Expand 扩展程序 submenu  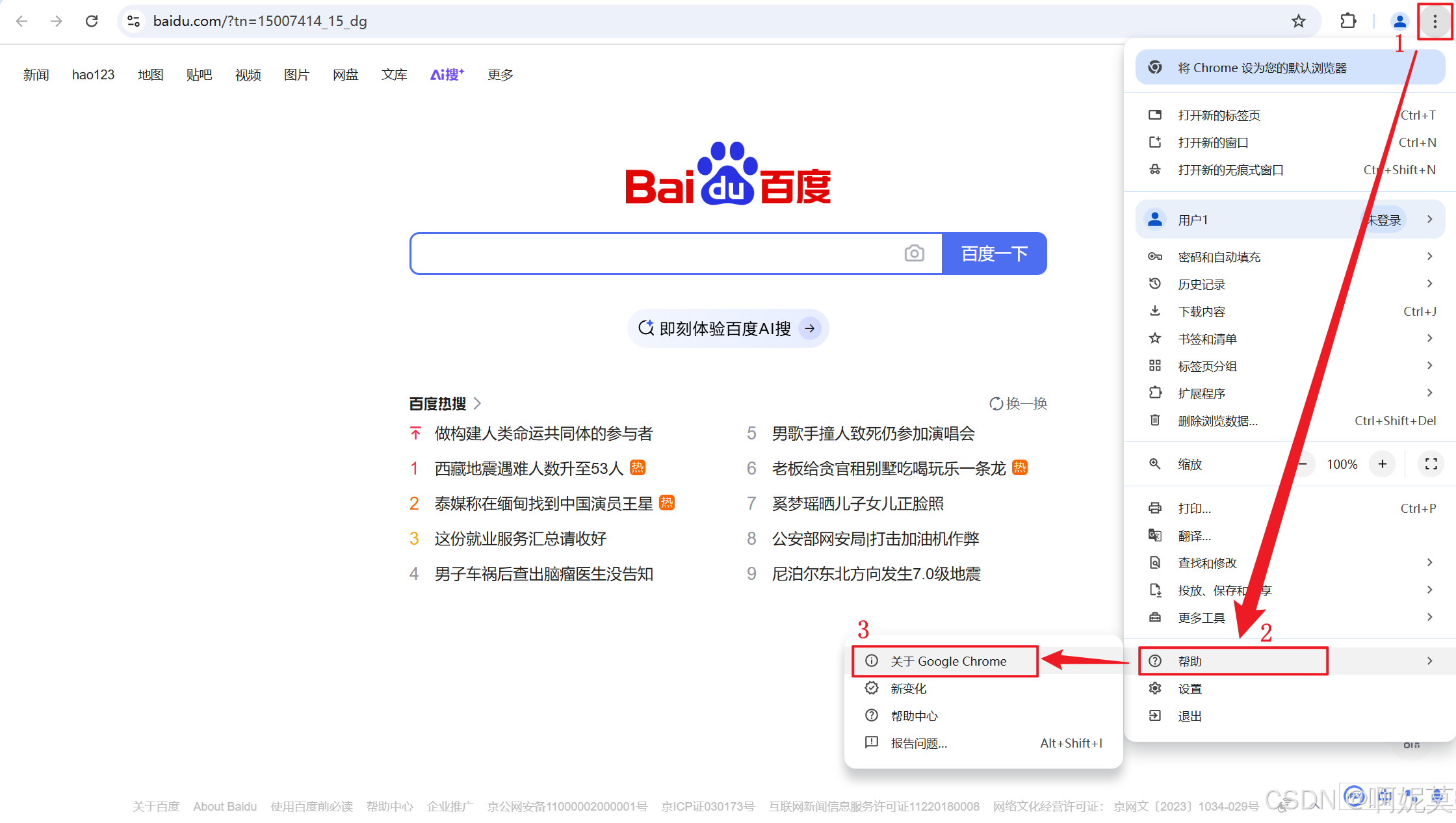(x=1290, y=393)
